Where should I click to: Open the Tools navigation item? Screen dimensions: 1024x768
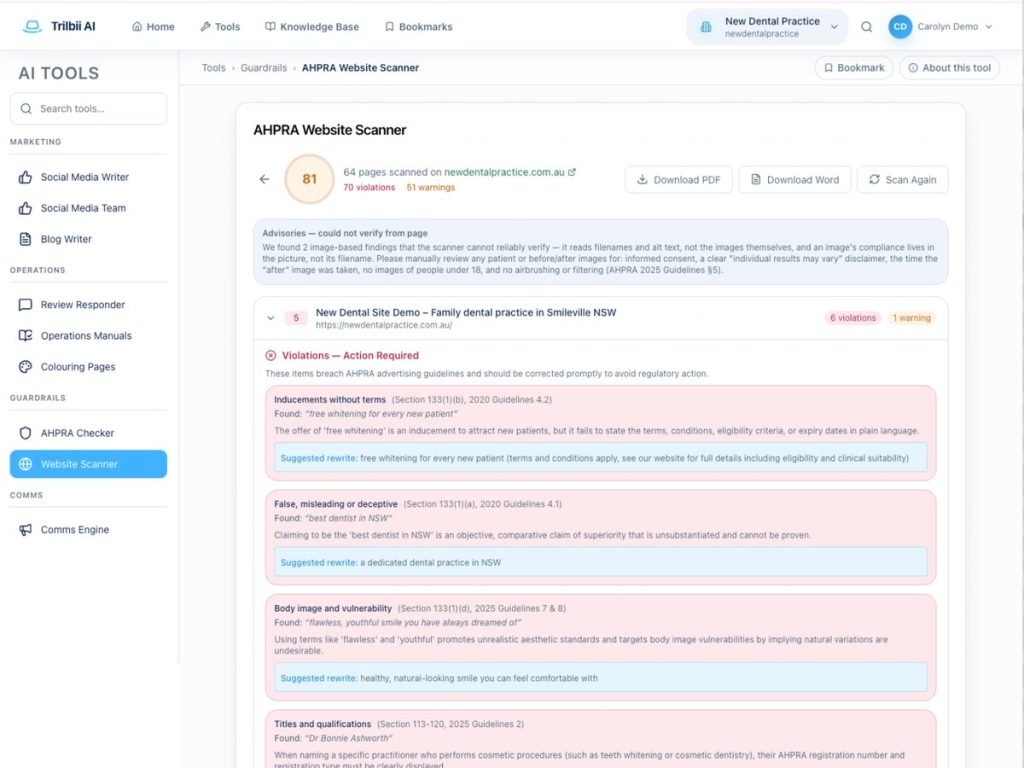pyautogui.click(x=220, y=27)
